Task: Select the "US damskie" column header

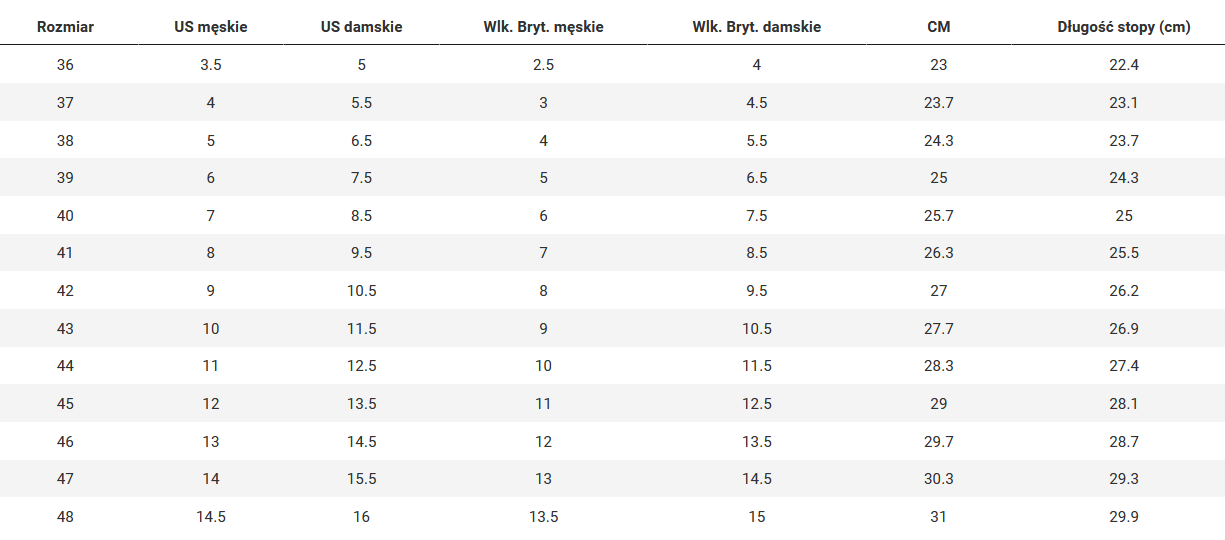Action: 362,27
